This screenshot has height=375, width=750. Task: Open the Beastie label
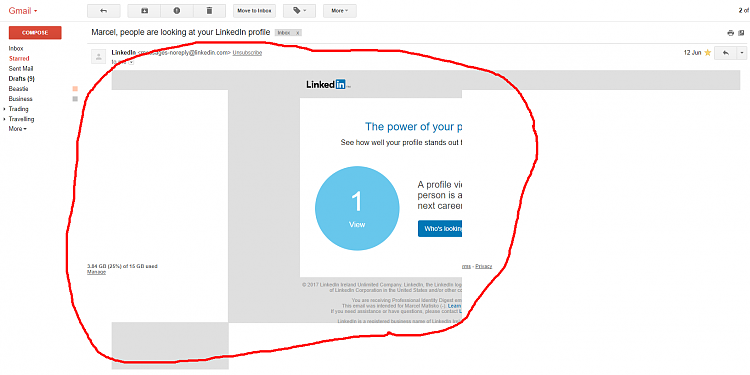click(x=18, y=89)
